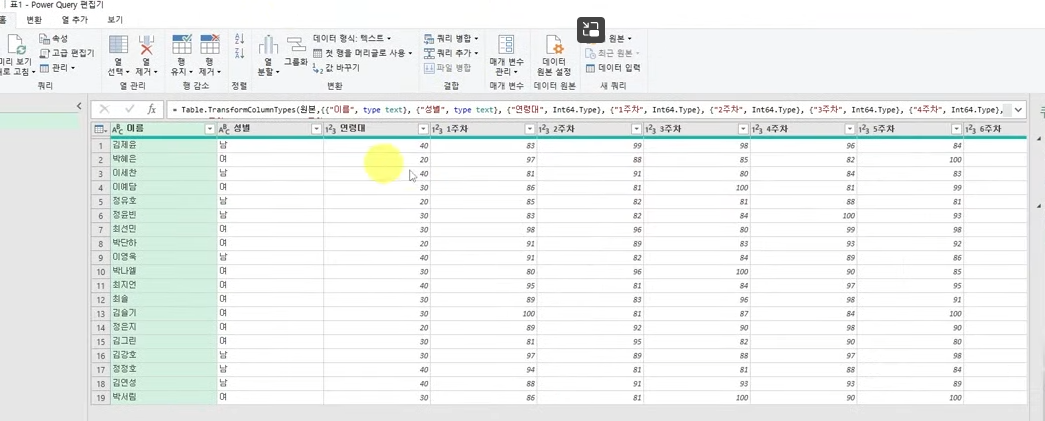The height and width of the screenshot is (421, 1045).
Task: Select the 4주차 column header
Action: [804, 129]
